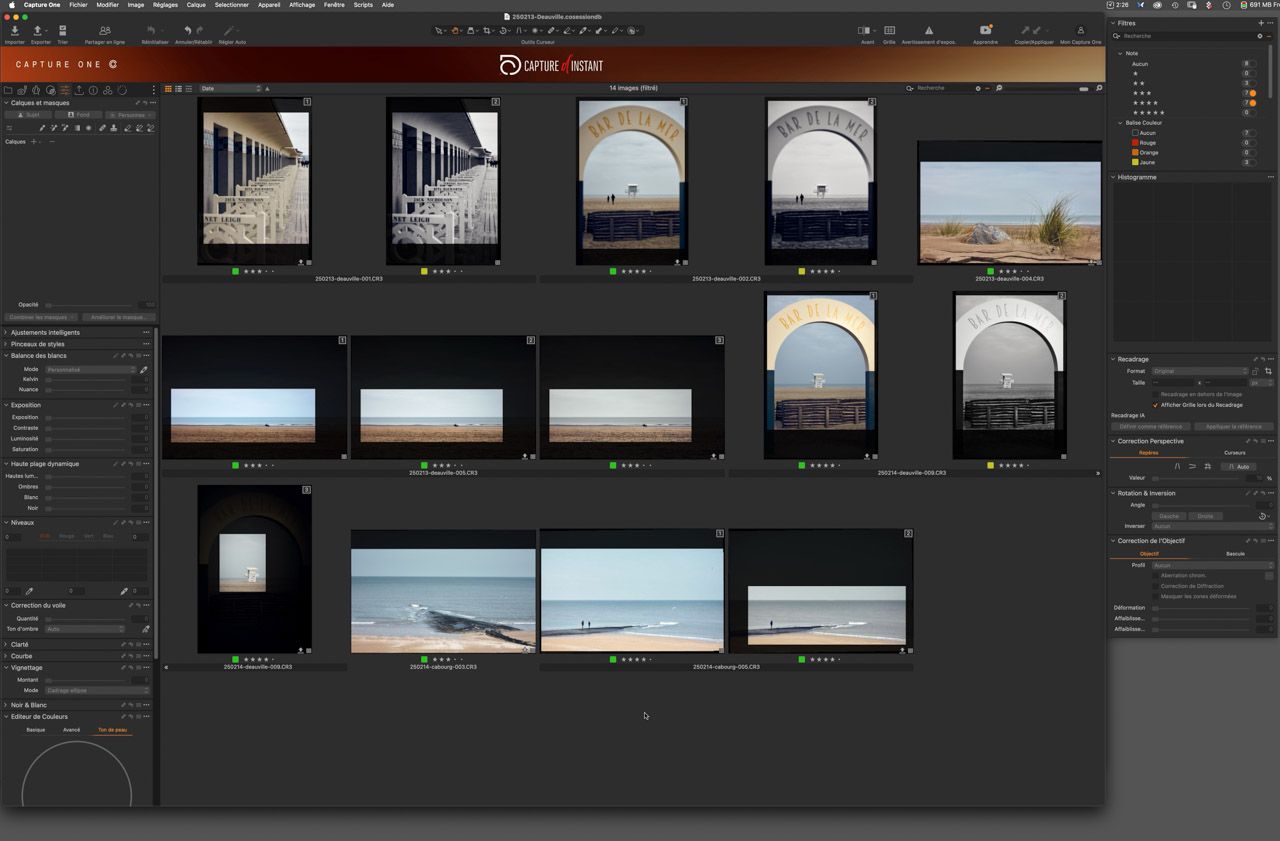Uncheck Afficher Grille lors du Recadrage

[1156, 405]
